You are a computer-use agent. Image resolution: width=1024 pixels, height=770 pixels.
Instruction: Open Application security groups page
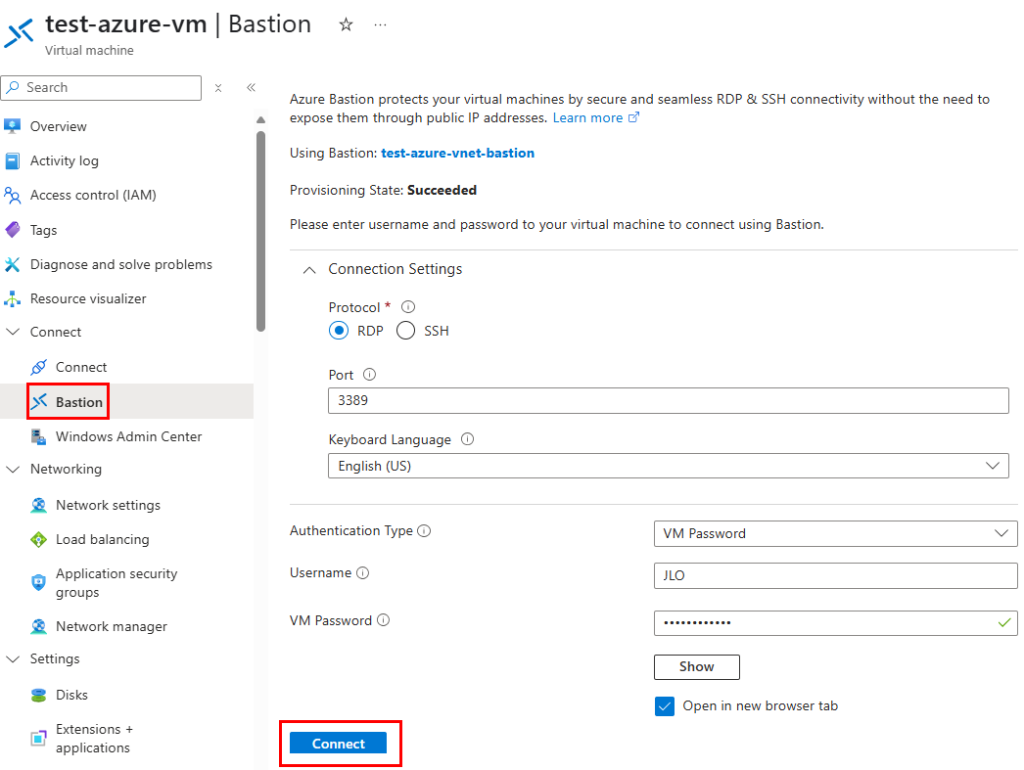(116, 583)
